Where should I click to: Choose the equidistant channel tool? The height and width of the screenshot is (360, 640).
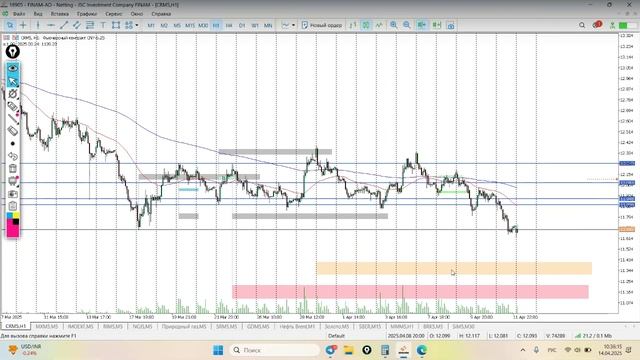coord(77,25)
